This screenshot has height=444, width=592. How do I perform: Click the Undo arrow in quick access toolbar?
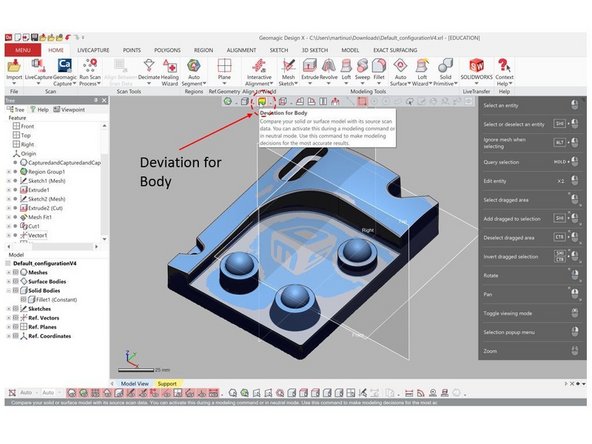pos(68,37)
